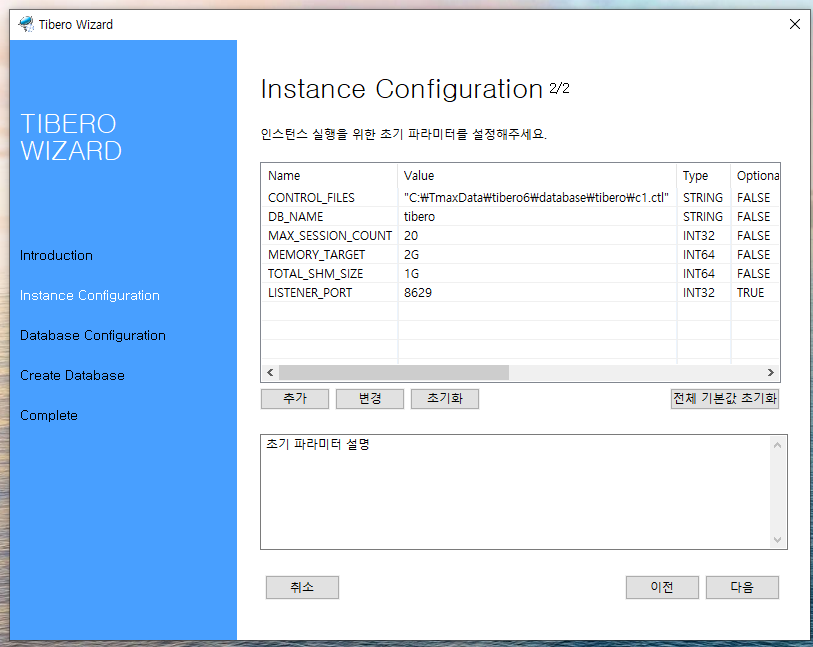Select the MEMORY_TARGET parameter row
813x647 pixels.
tap(521, 255)
